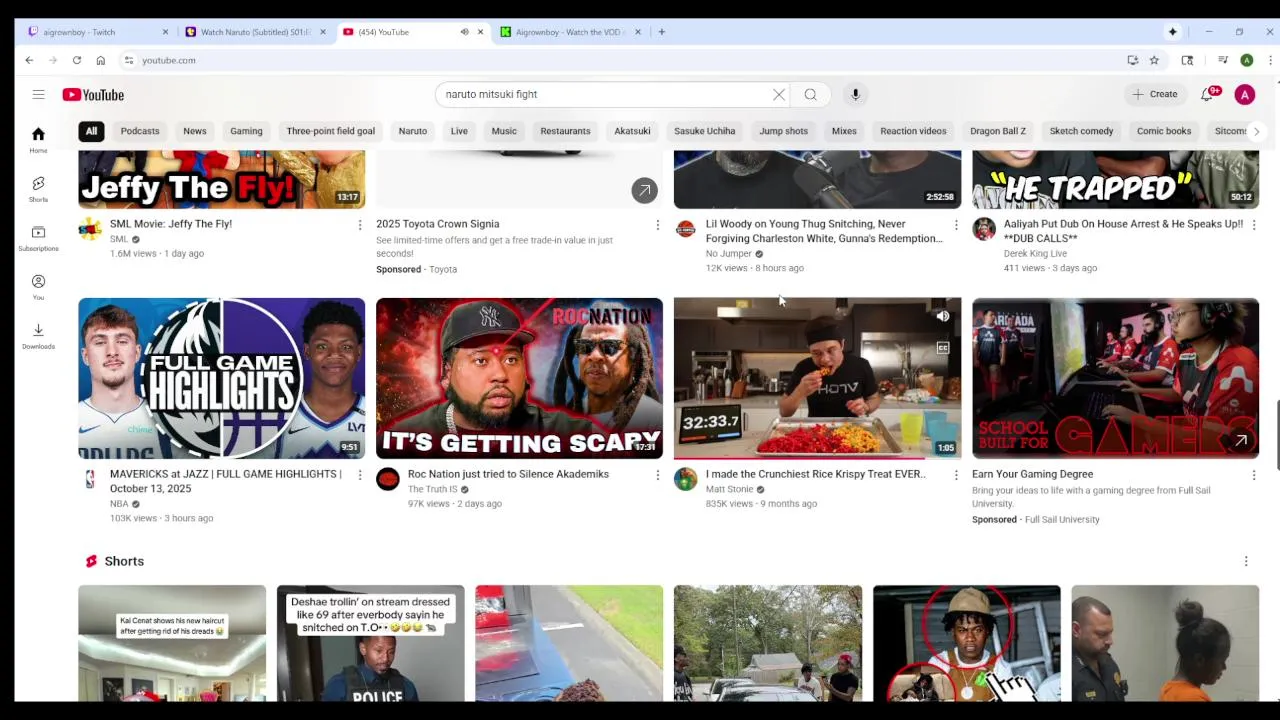Image resolution: width=1280 pixels, height=720 pixels.
Task: Click the YouTube logo
Action: point(93,95)
